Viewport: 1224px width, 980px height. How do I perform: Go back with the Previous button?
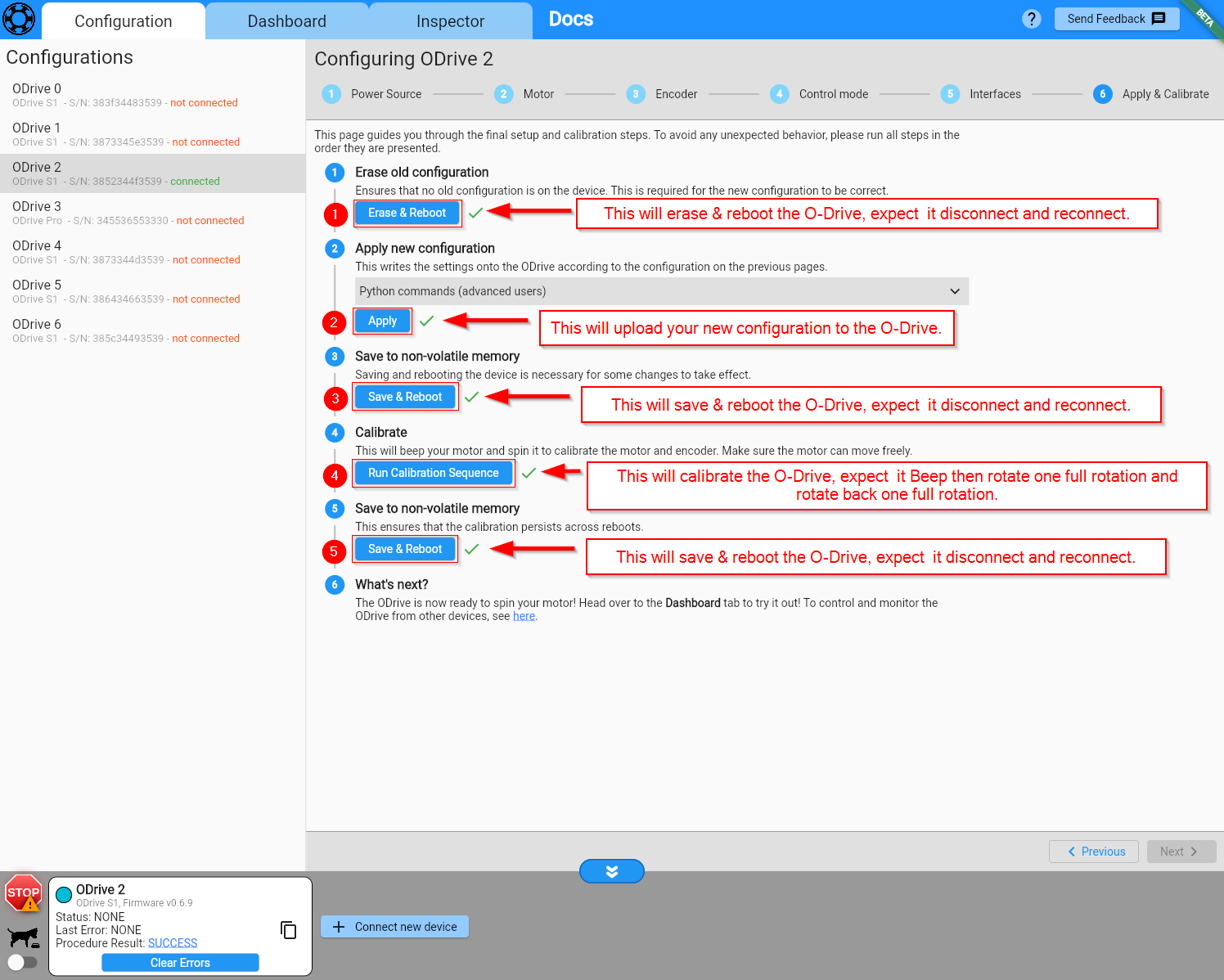tap(1094, 852)
